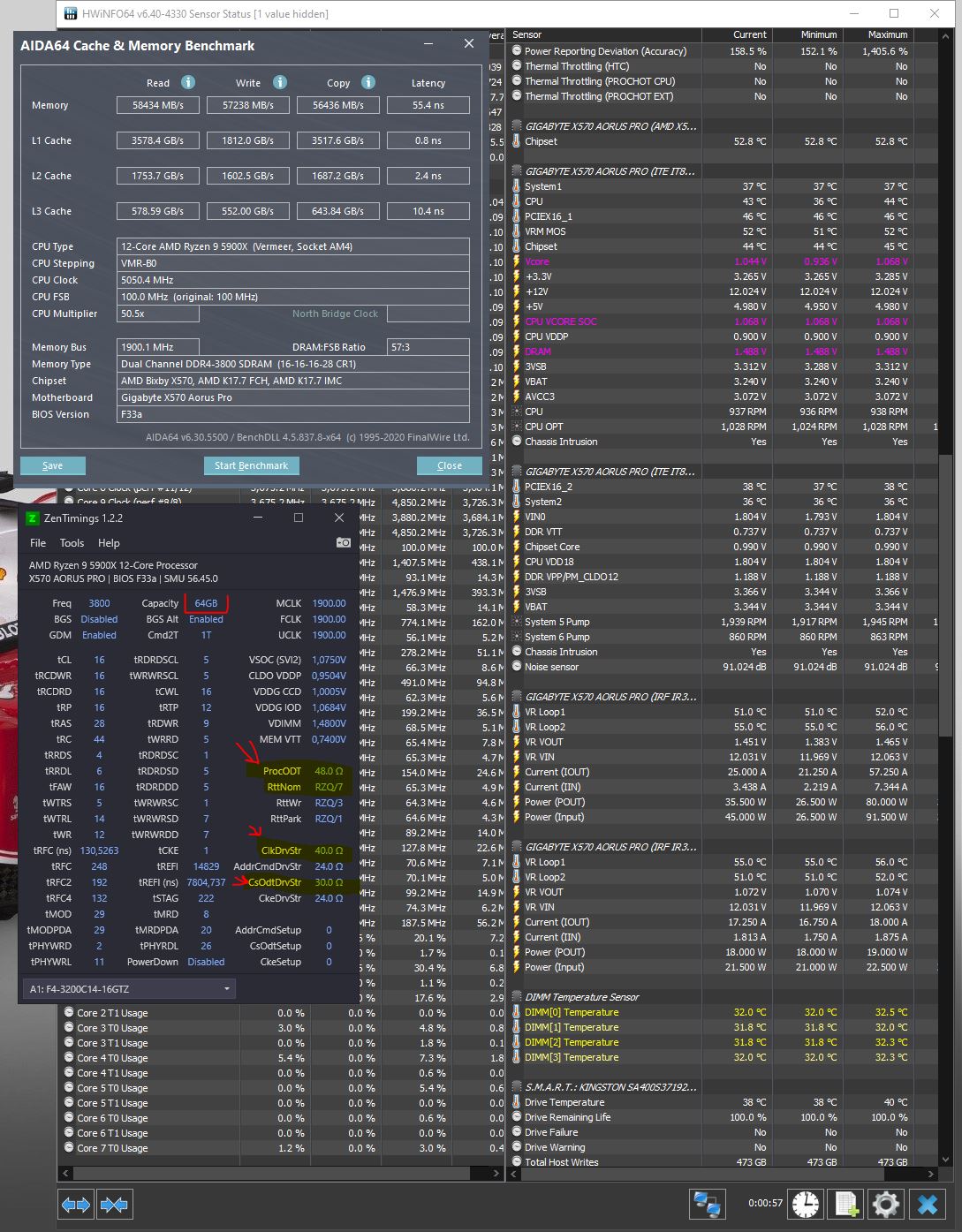
Task: Open the remote network monitoring icon in HWiNFO
Action: [708, 1204]
